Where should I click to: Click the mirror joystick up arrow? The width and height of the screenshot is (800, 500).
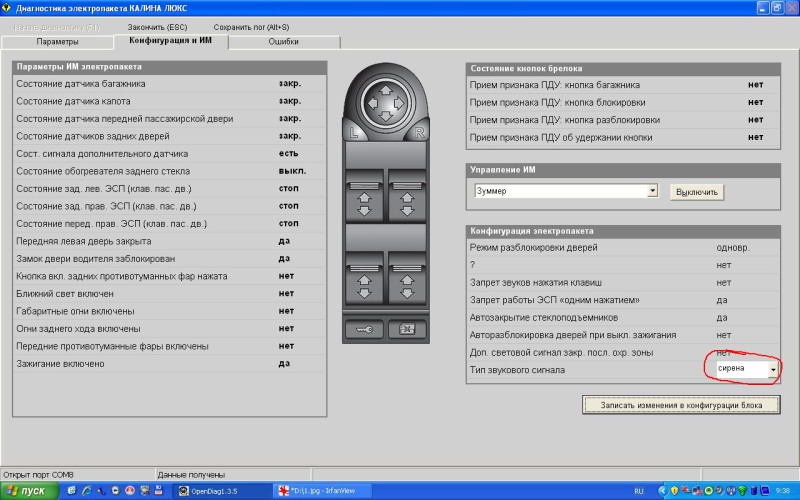(386, 90)
